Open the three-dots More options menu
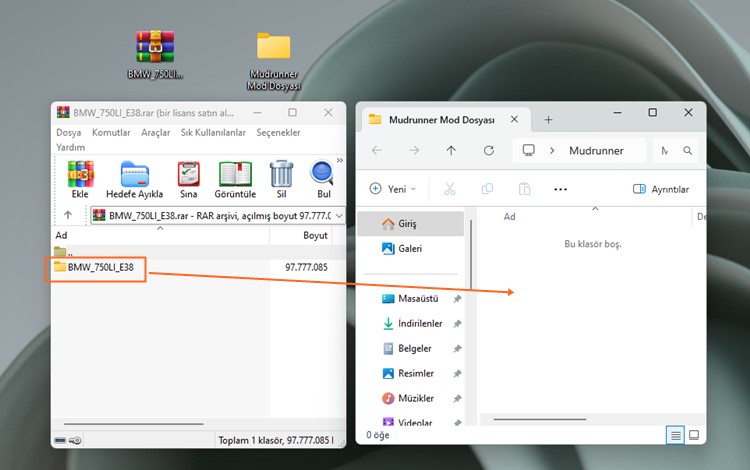Screen dimensions: 750x470 coord(560,189)
